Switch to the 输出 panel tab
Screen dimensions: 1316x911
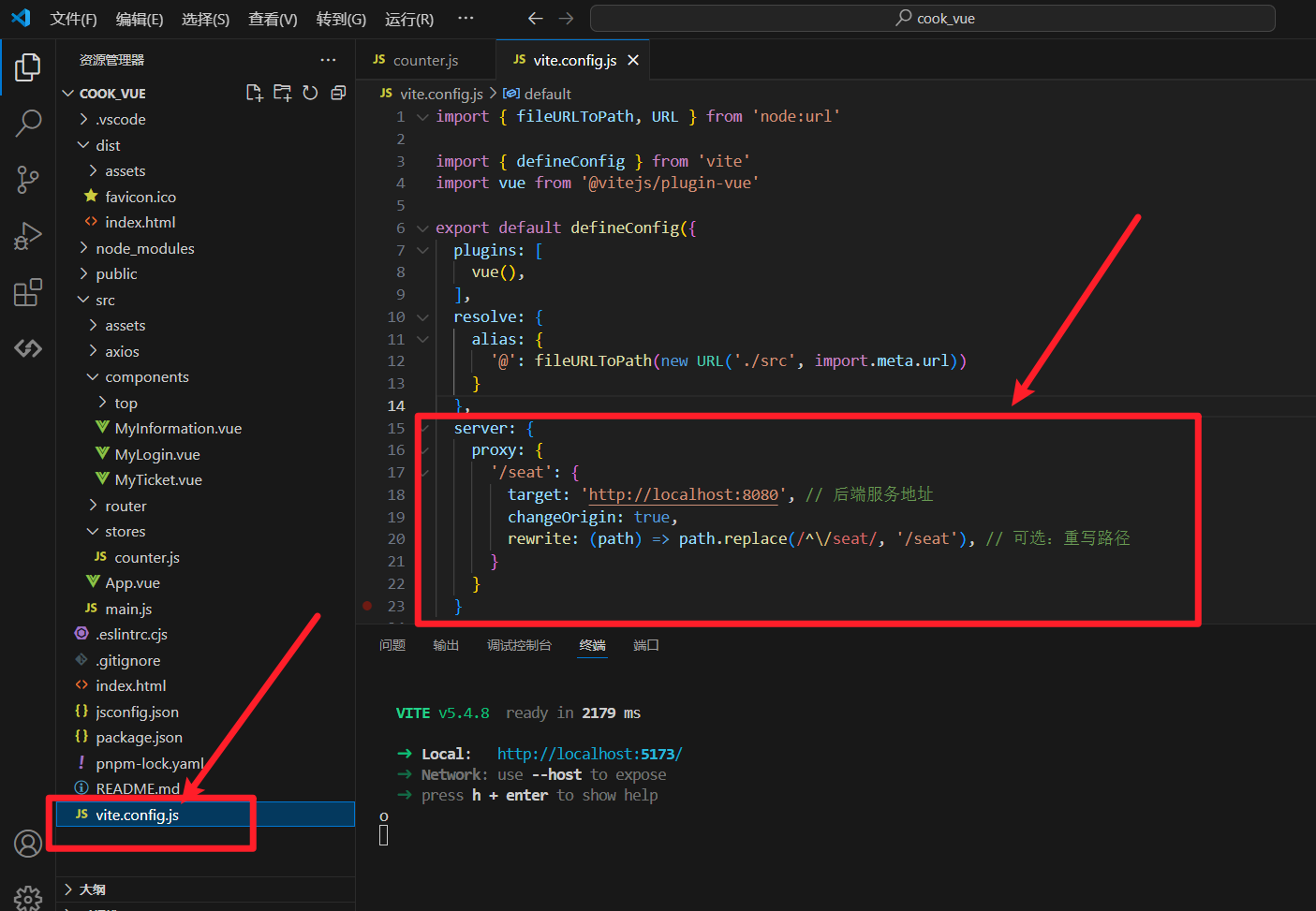coord(446,645)
